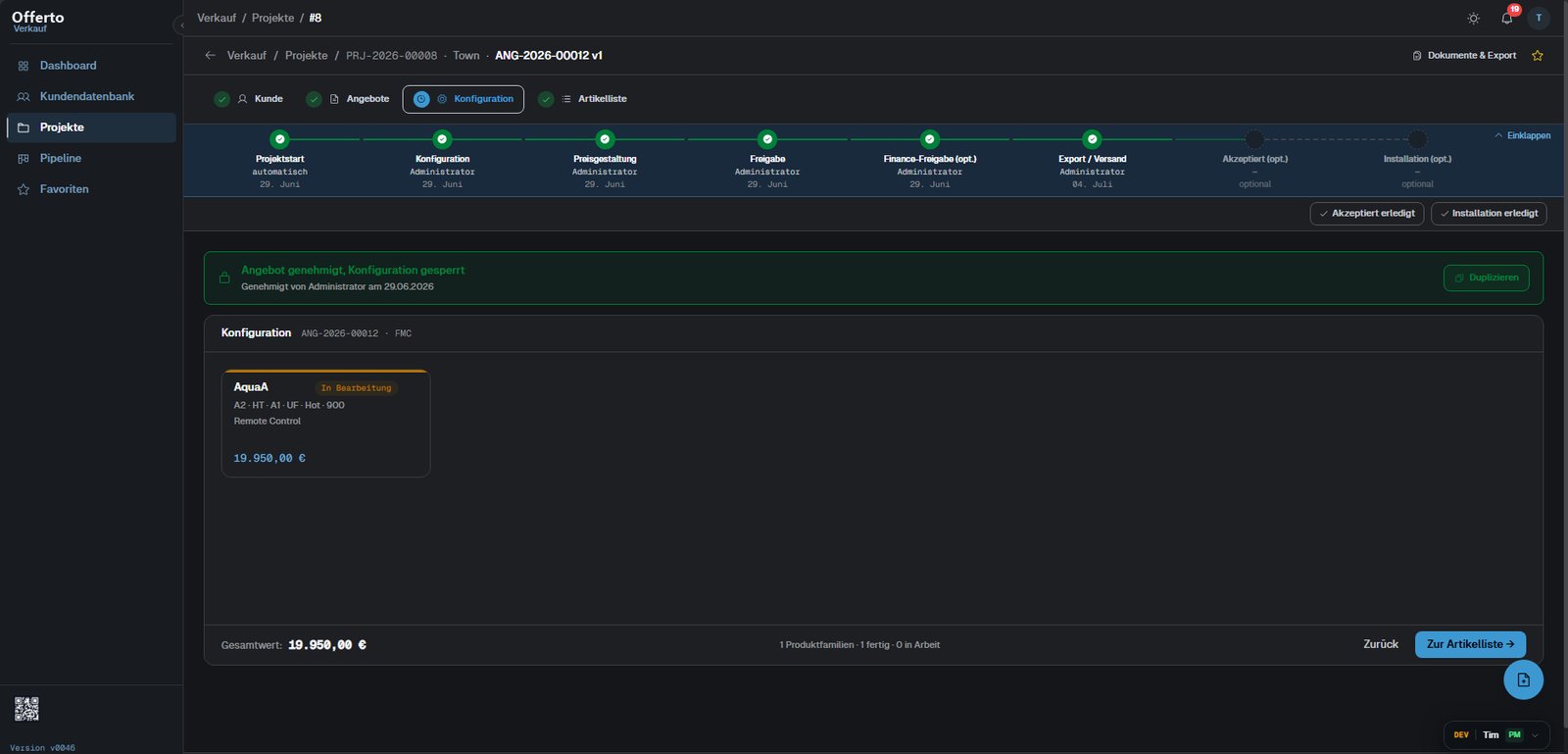Click the PM role badge
Screen dimensions: 1568x754
coord(1514,735)
